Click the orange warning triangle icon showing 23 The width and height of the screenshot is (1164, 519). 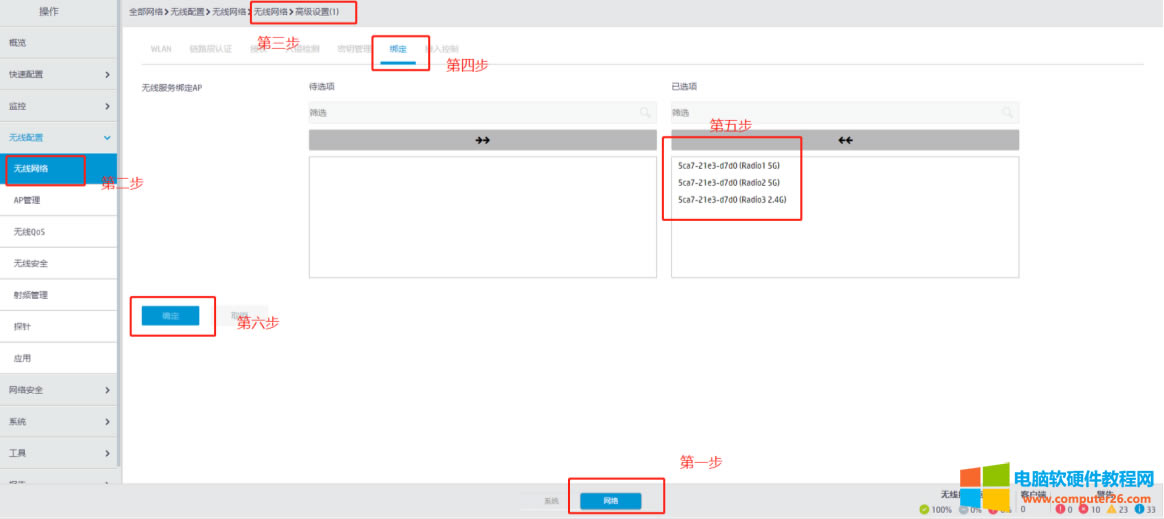click(x=1112, y=509)
